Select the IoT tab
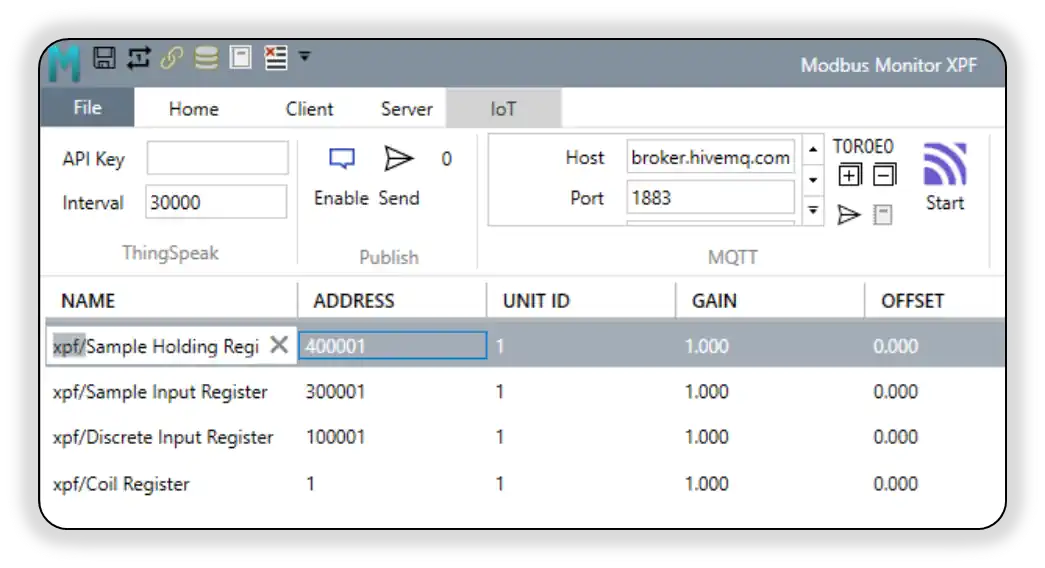Screen dimensions: 1045x568 (504, 109)
